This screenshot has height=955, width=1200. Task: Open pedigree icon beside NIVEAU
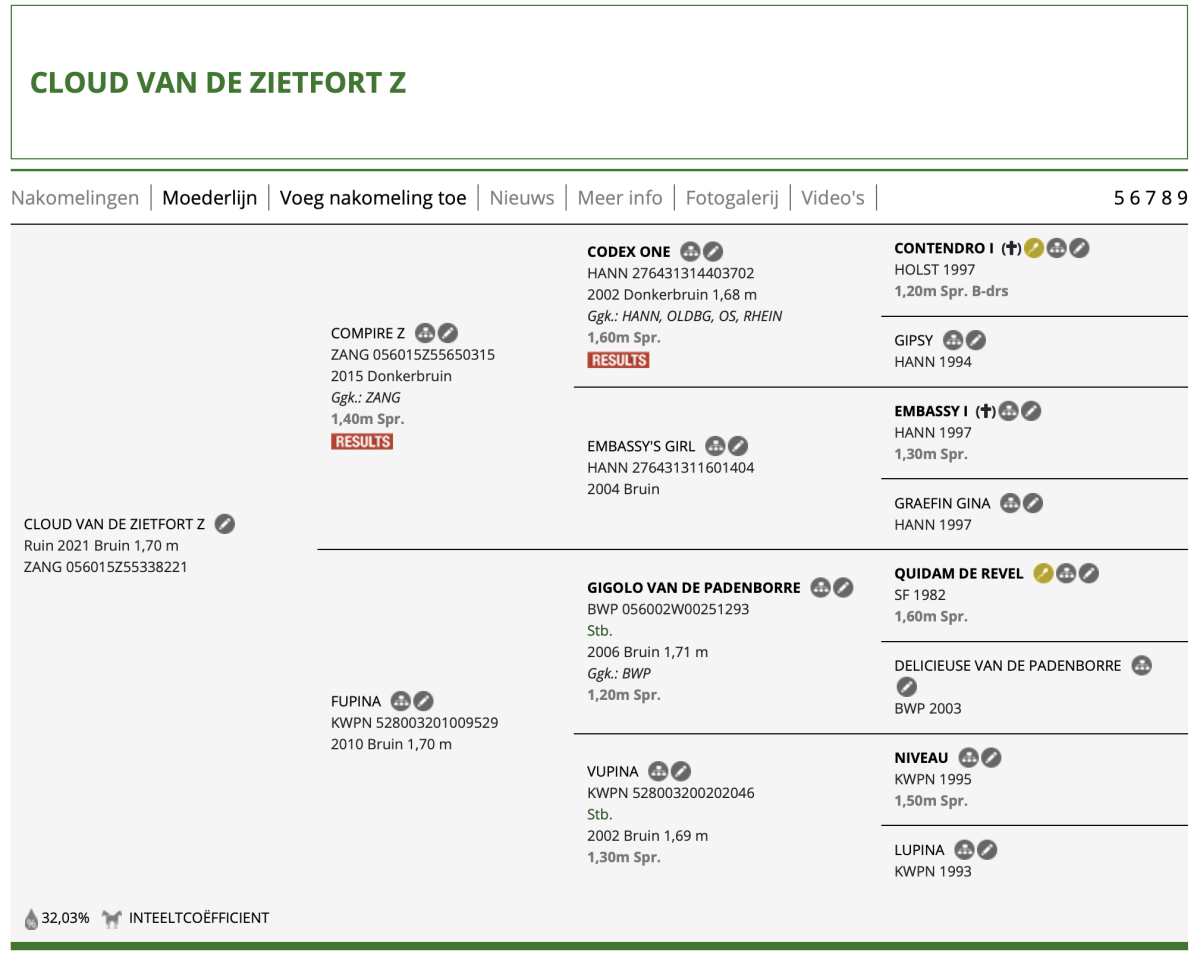click(968, 758)
